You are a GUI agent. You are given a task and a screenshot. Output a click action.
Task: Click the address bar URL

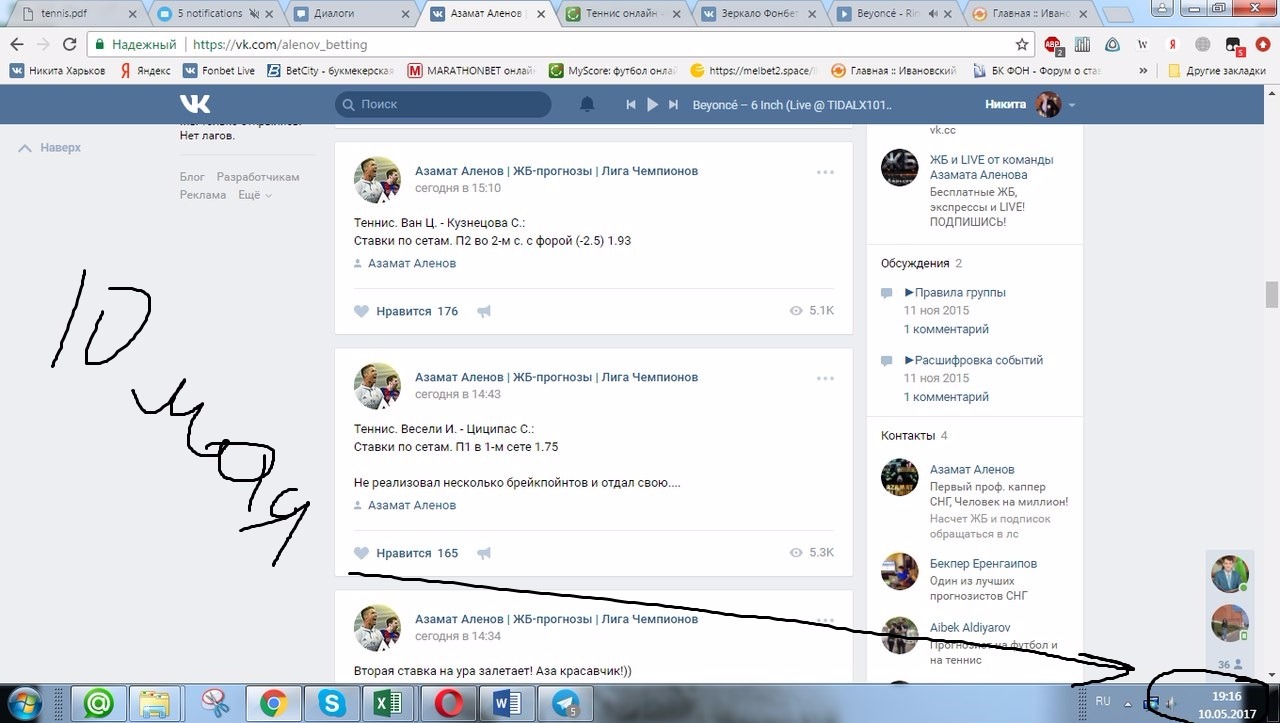tap(280, 44)
